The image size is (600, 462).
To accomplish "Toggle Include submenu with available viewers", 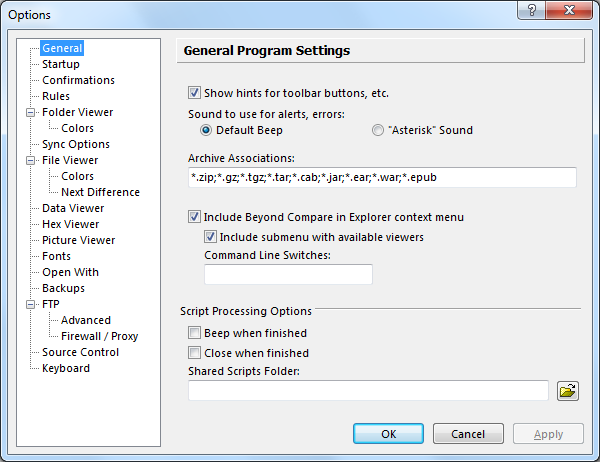I will coord(211,237).
